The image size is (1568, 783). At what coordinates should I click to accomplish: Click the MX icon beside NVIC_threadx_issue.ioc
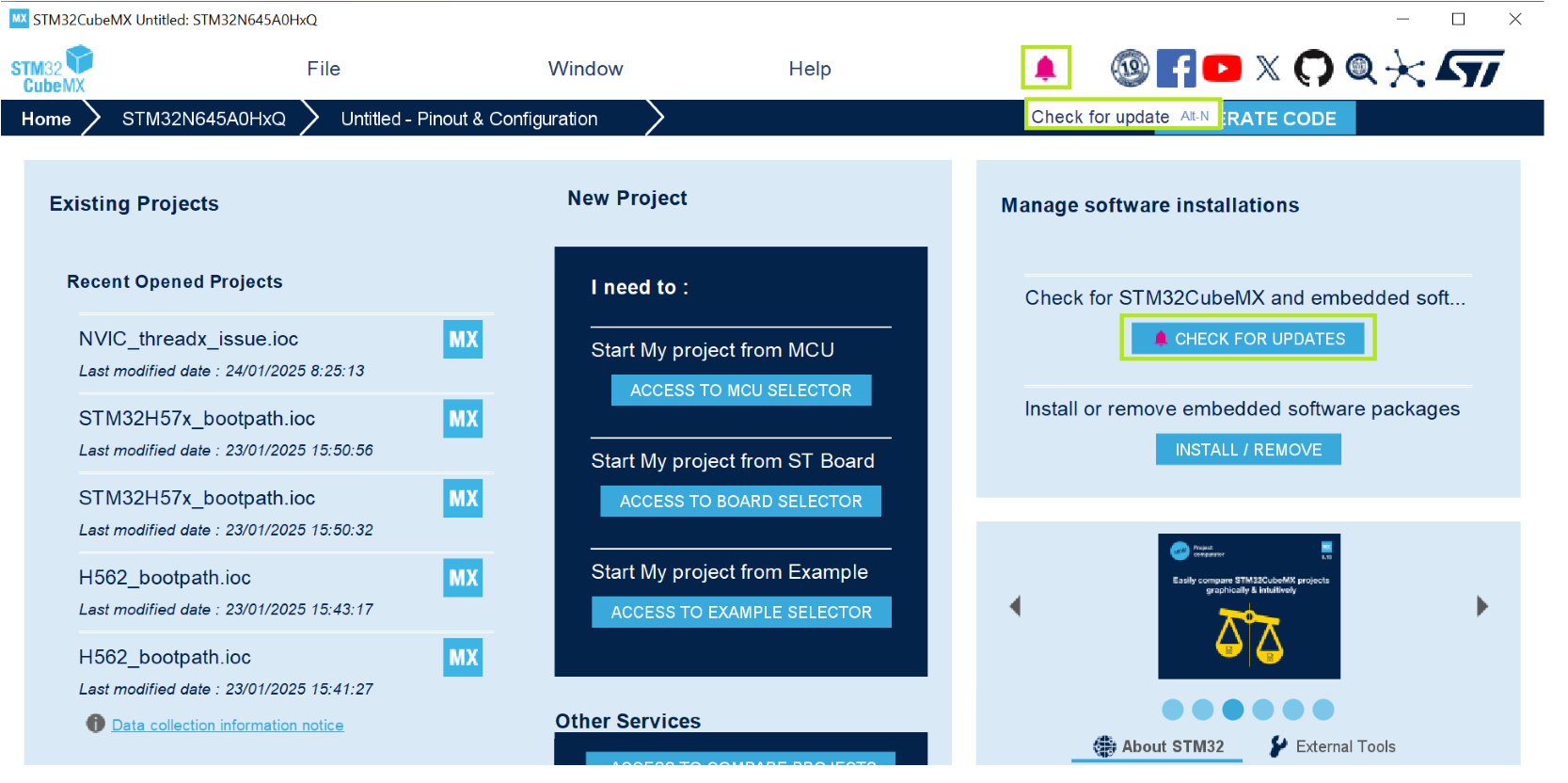(x=463, y=340)
